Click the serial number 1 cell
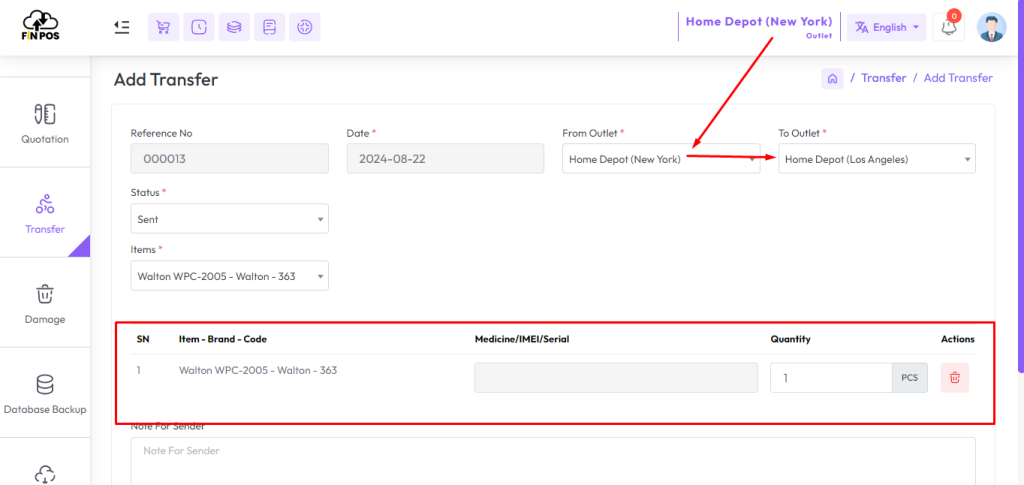This screenshot has height=485, width=1024. coord(139,370)
